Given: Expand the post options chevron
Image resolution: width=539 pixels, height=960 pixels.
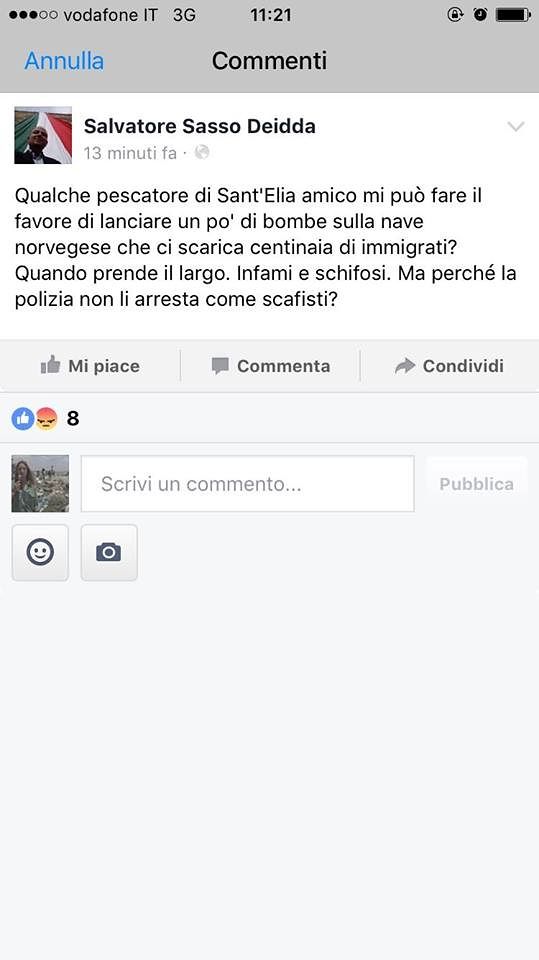Looking at the screenshot, I should [x=516, y=127].
